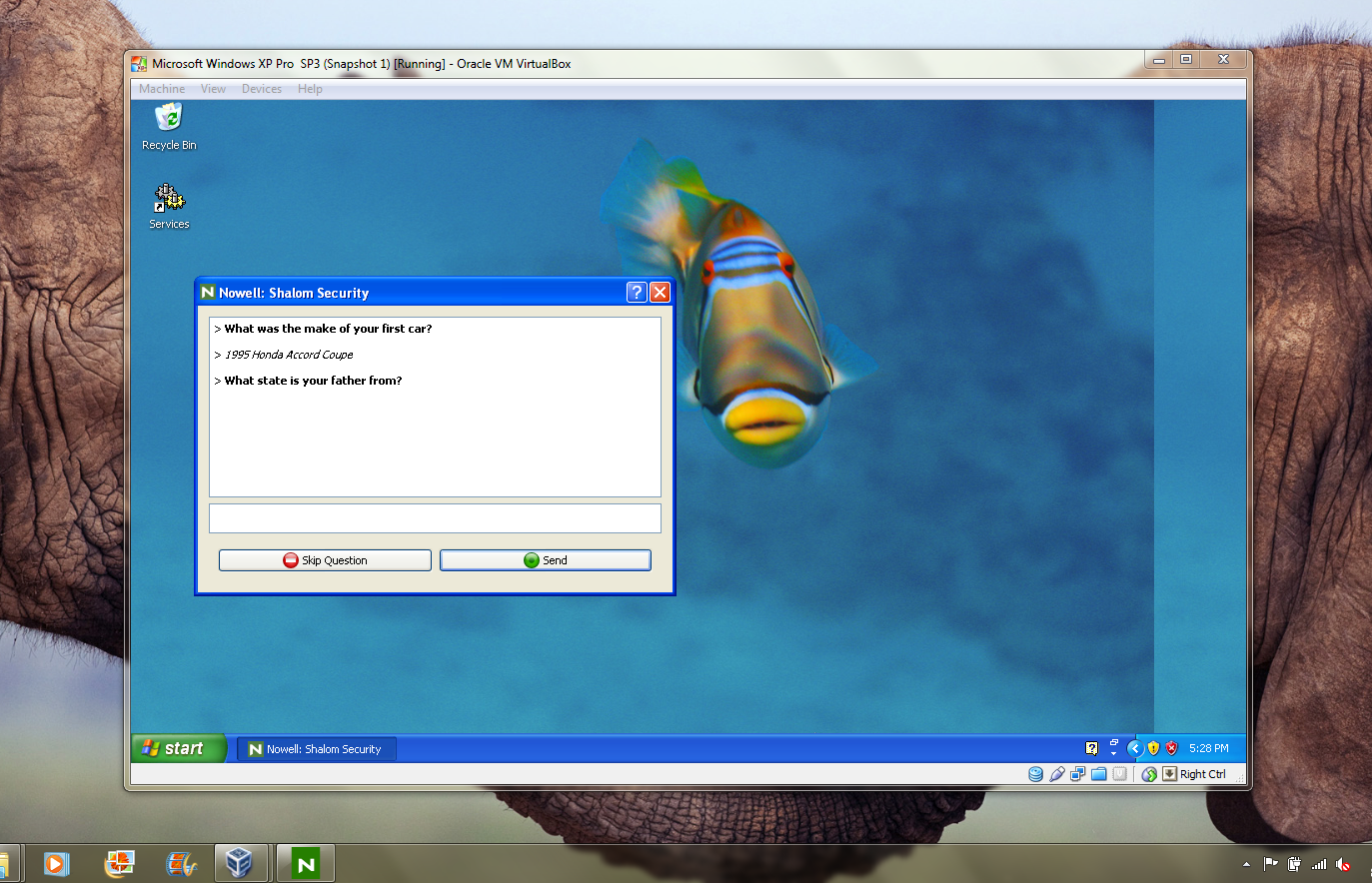Open Windows Movie Maker from host taskbar
Image resolution: width=1372 pixels, height=883 pixels.
point(181,863)
